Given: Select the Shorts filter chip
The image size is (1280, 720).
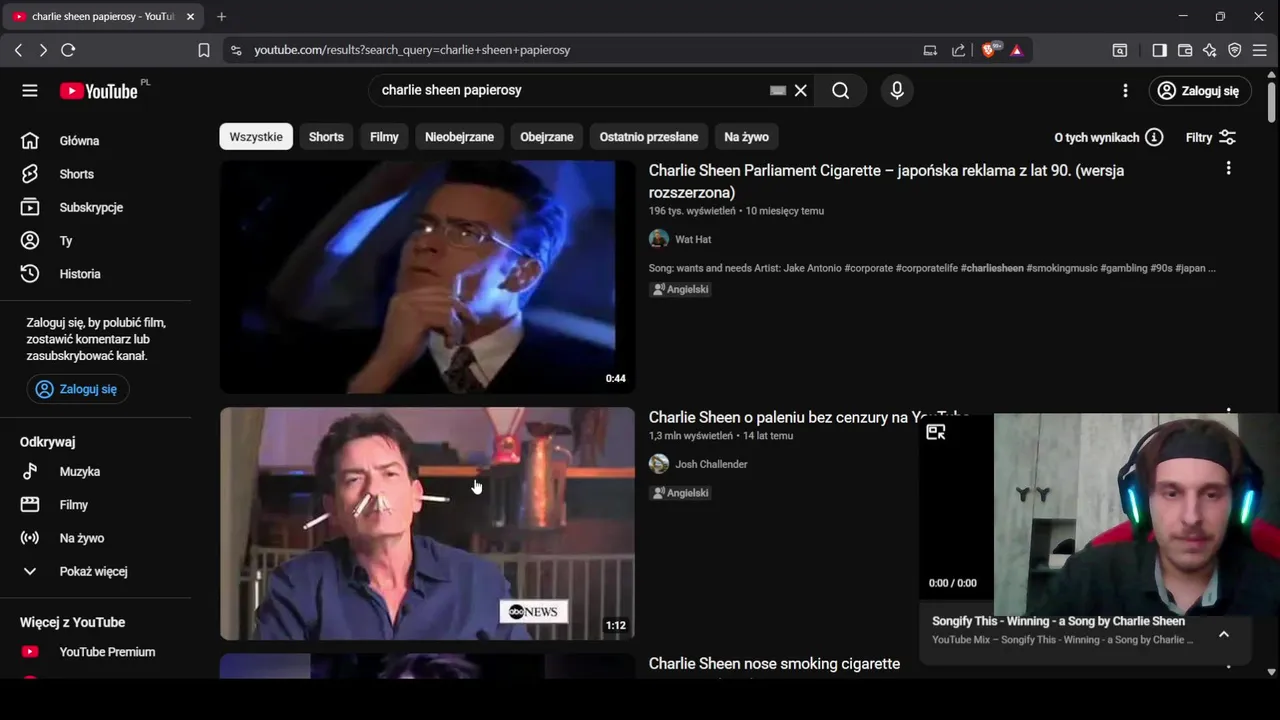Looking at the screenshot, I should point(326,137).
